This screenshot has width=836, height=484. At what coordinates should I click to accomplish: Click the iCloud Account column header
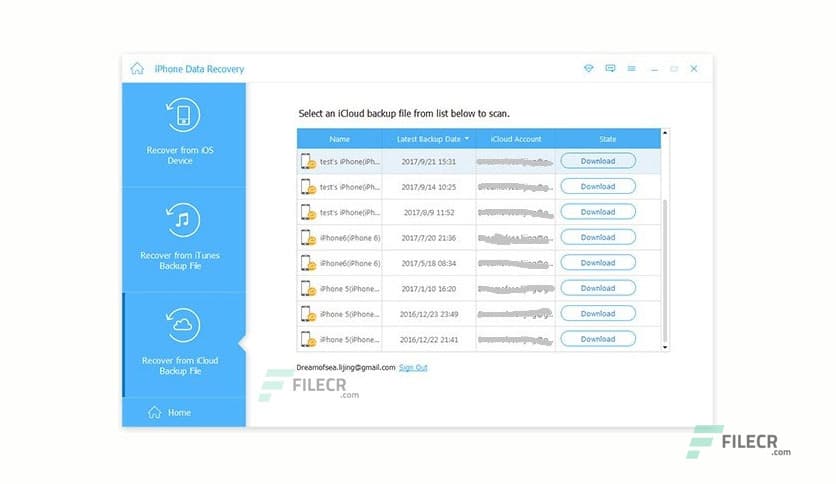click(516, 139)
